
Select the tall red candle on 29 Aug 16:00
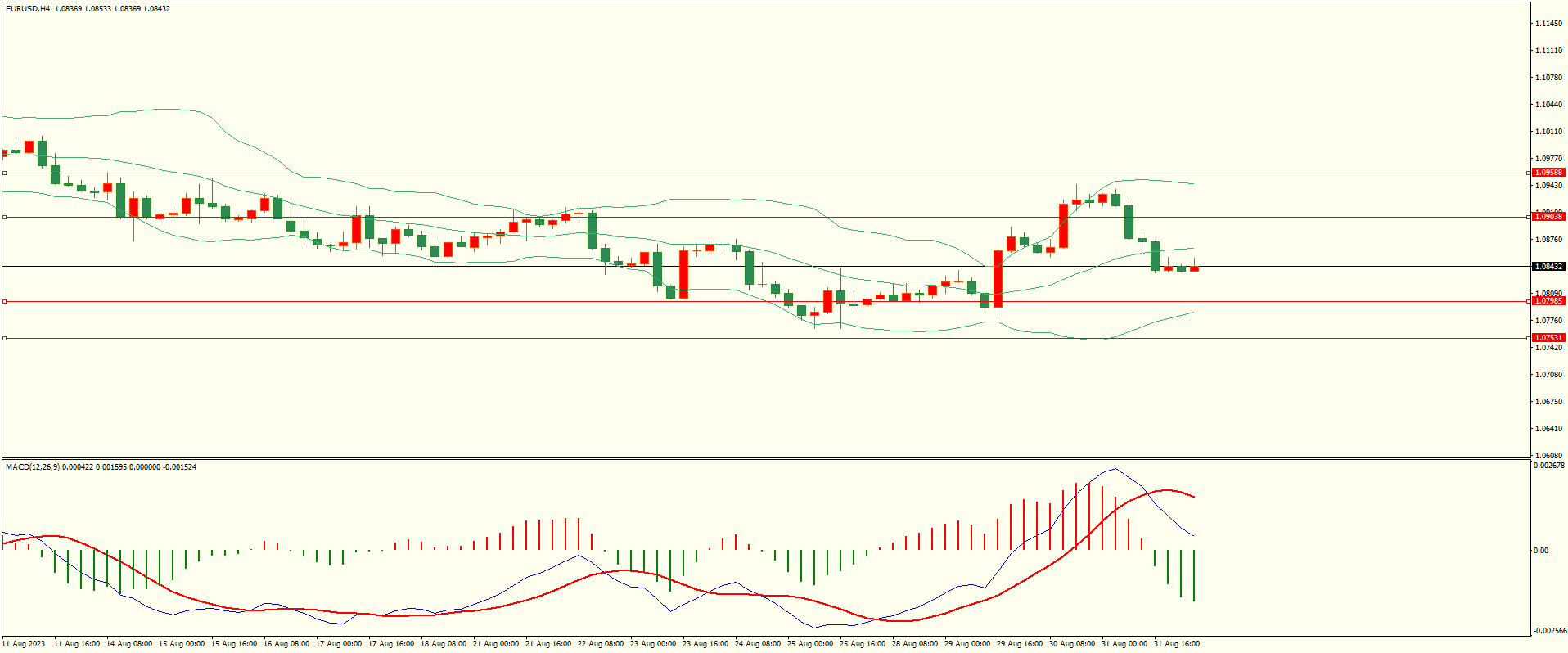click(998, 278)
